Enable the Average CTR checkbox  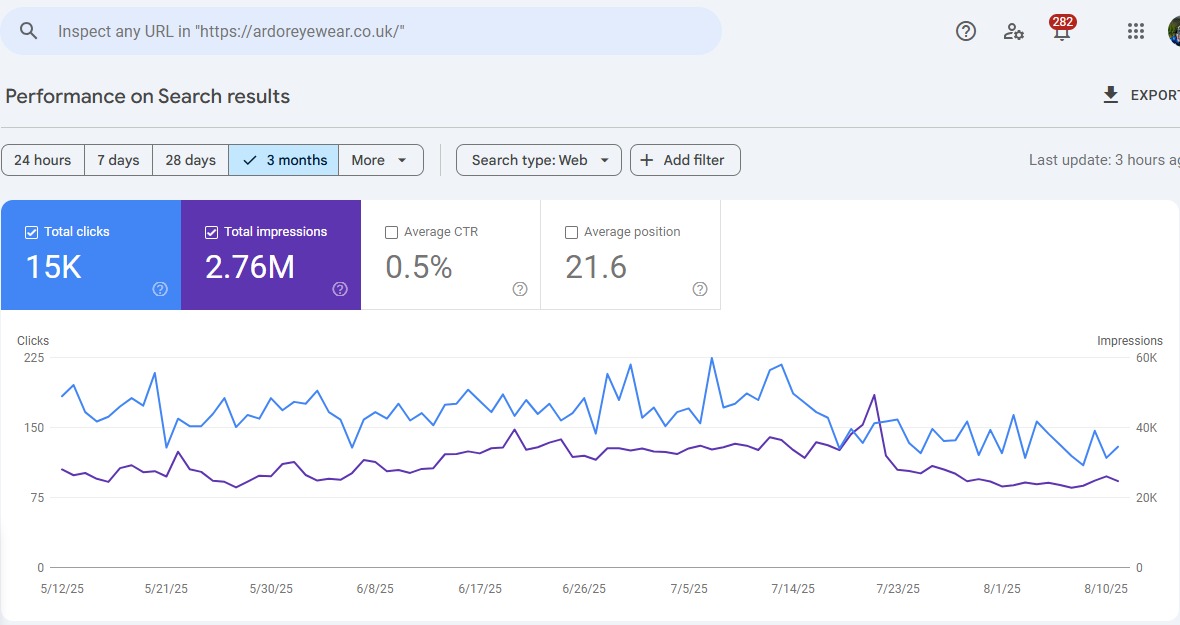point(391,231)
